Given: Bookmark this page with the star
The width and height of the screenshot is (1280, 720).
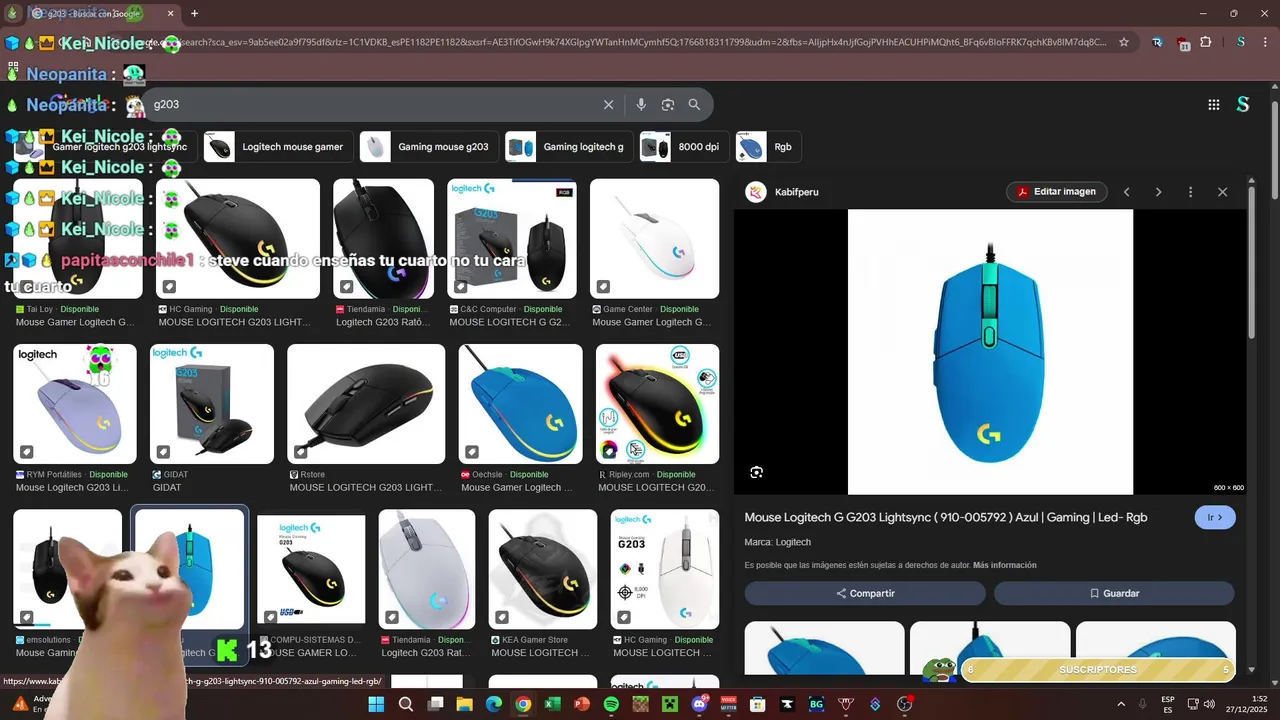Looking at the screenshot, I should [x=1124, y=42].
